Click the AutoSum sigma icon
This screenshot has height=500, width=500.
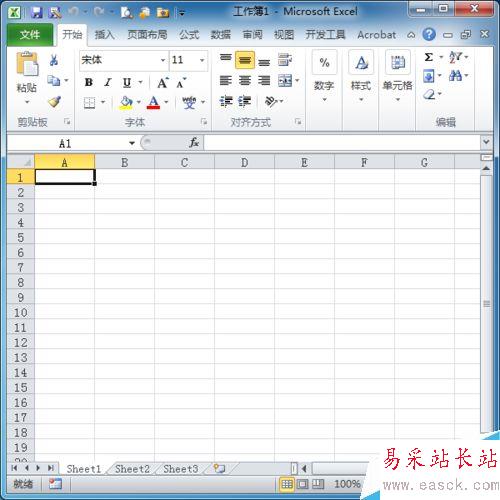[x=429, y=57]
